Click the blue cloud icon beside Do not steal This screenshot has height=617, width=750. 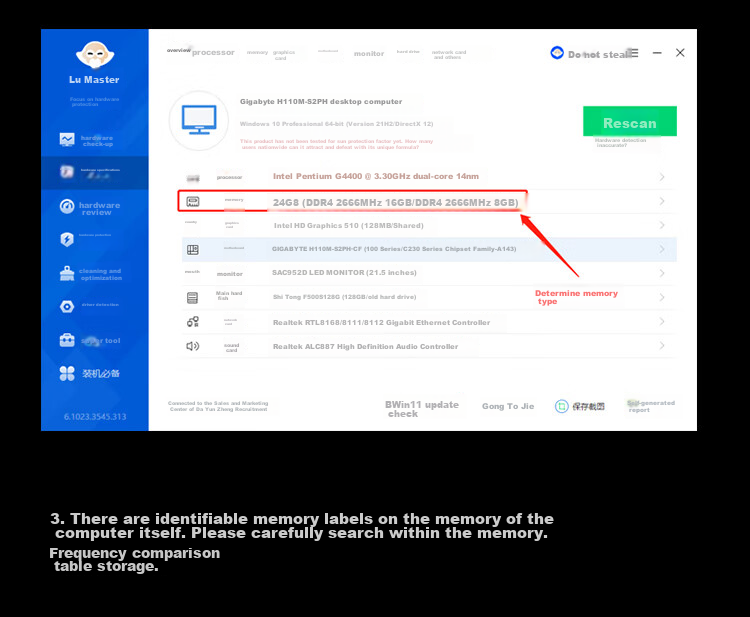coord(557,53)
